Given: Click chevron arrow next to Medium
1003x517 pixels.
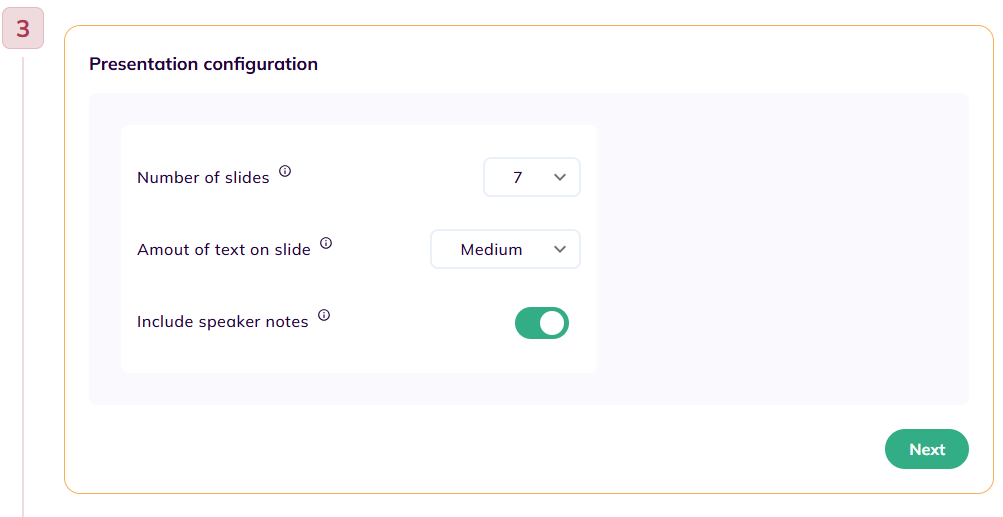Looking at the screenshot, I should [560, 250].
